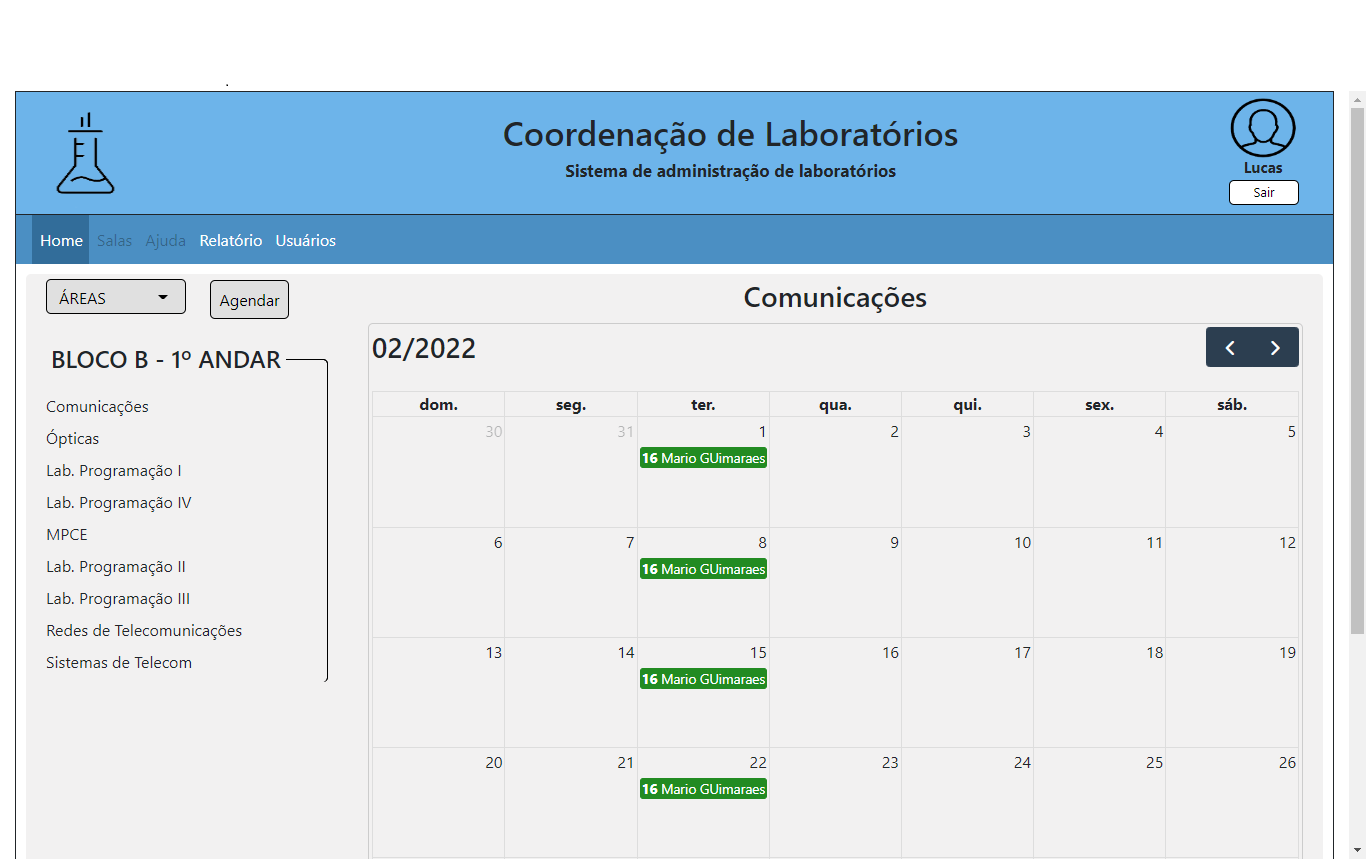Viewport: 1366px width, 864px height.
Task: Click the February 15 Mario GUimaraes event
Action: [703, 678]
